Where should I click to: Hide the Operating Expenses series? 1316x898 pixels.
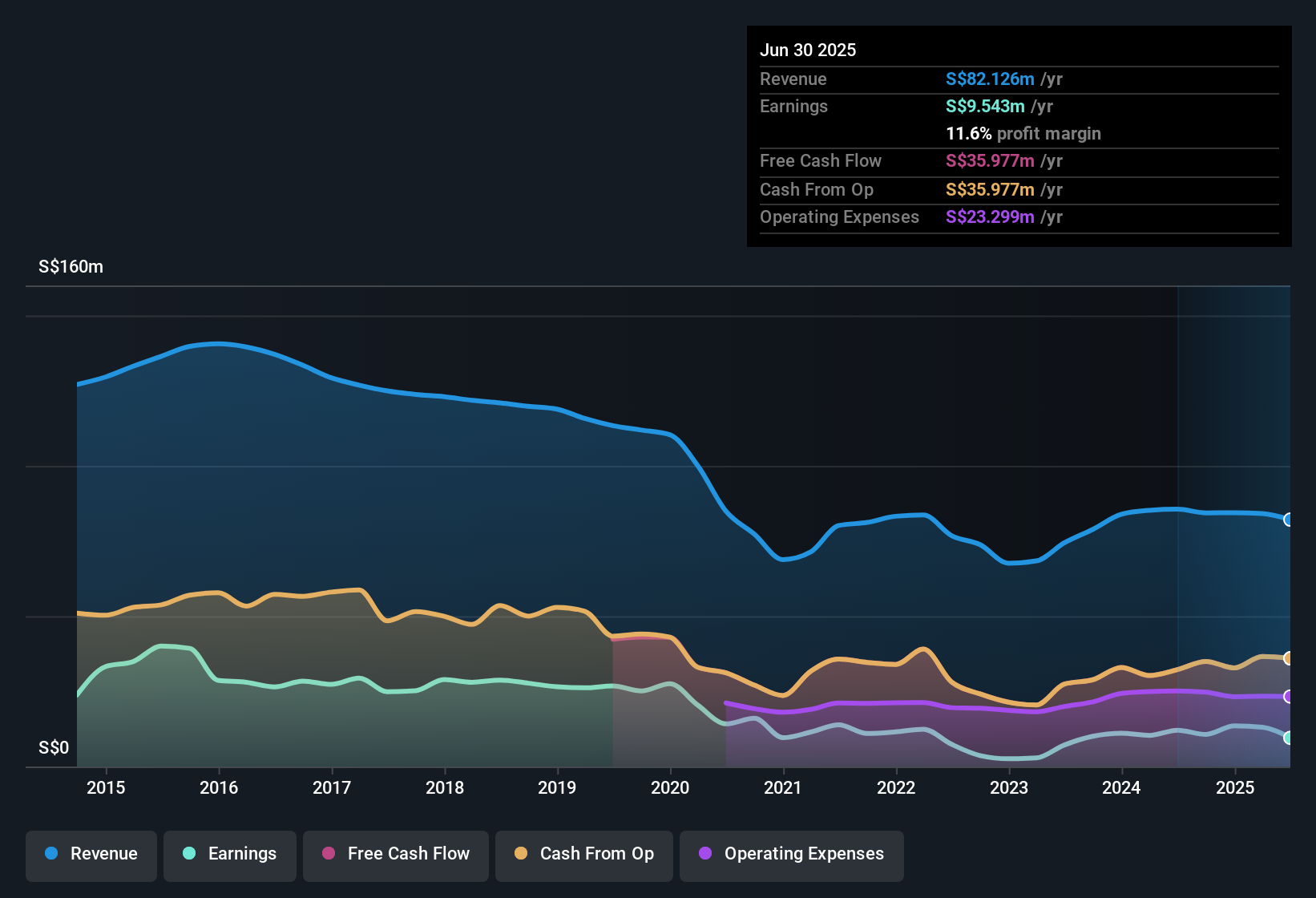[x=792, y=854]
